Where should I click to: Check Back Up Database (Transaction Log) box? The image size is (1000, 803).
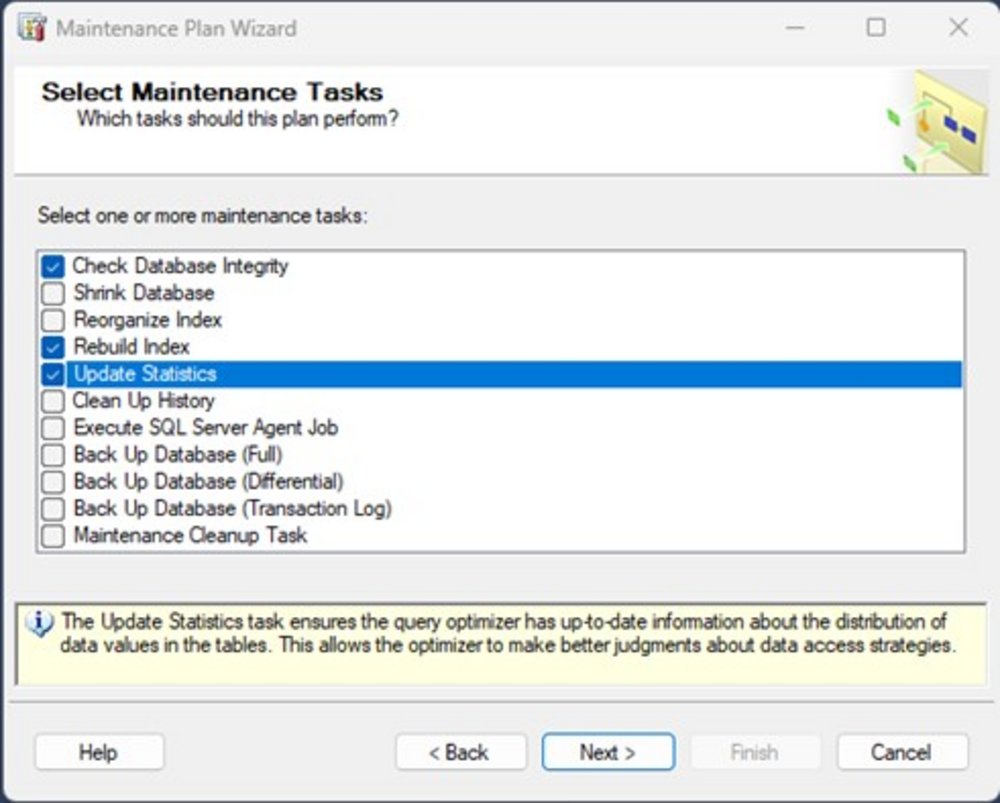pyautogui.click(x=53, y=510)
